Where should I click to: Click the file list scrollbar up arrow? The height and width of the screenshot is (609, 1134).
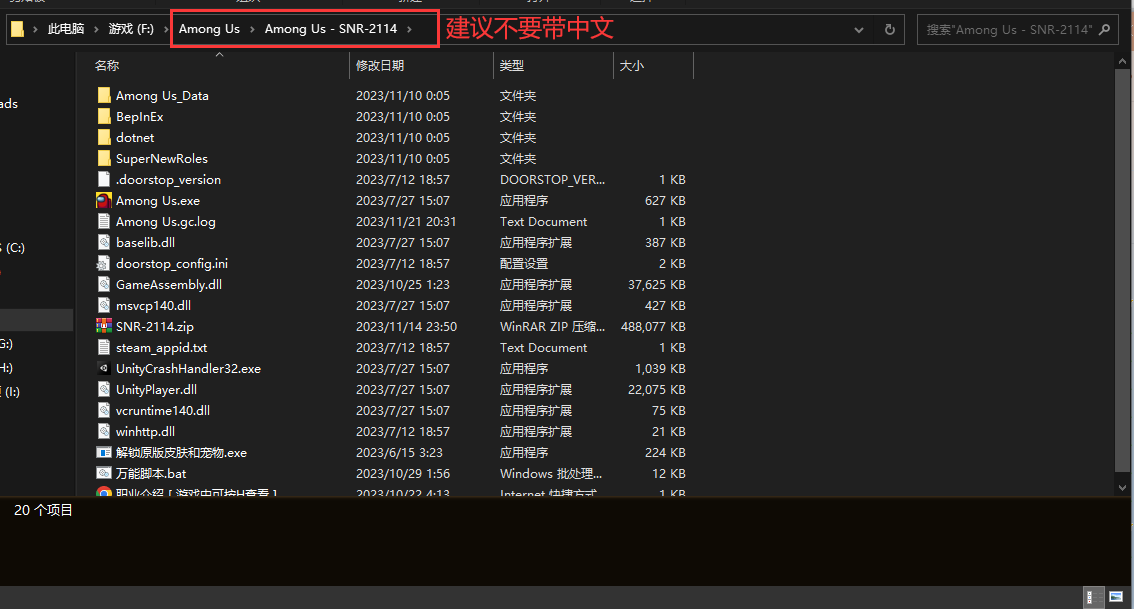pyautogui.click(x=1122, y=61)
